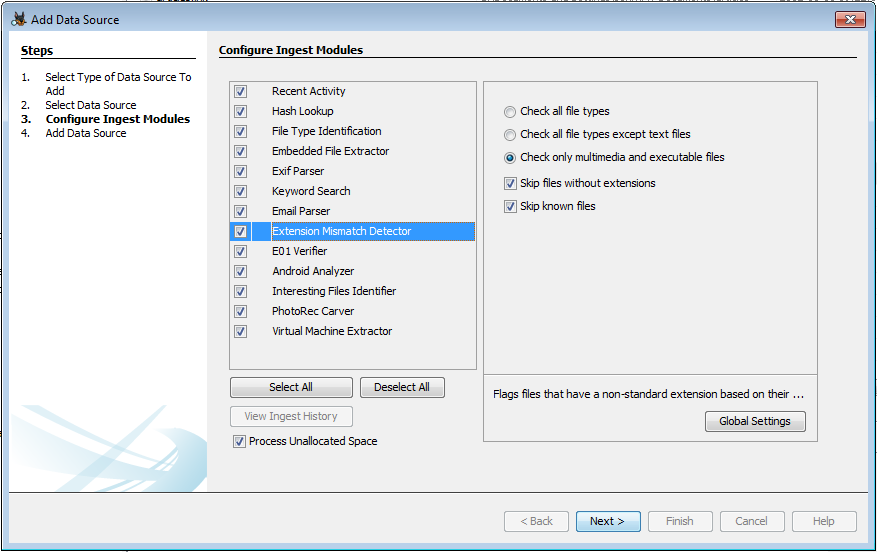
Task: Toggle the Hash Lookup module checkbox
Action: (240, 112)
